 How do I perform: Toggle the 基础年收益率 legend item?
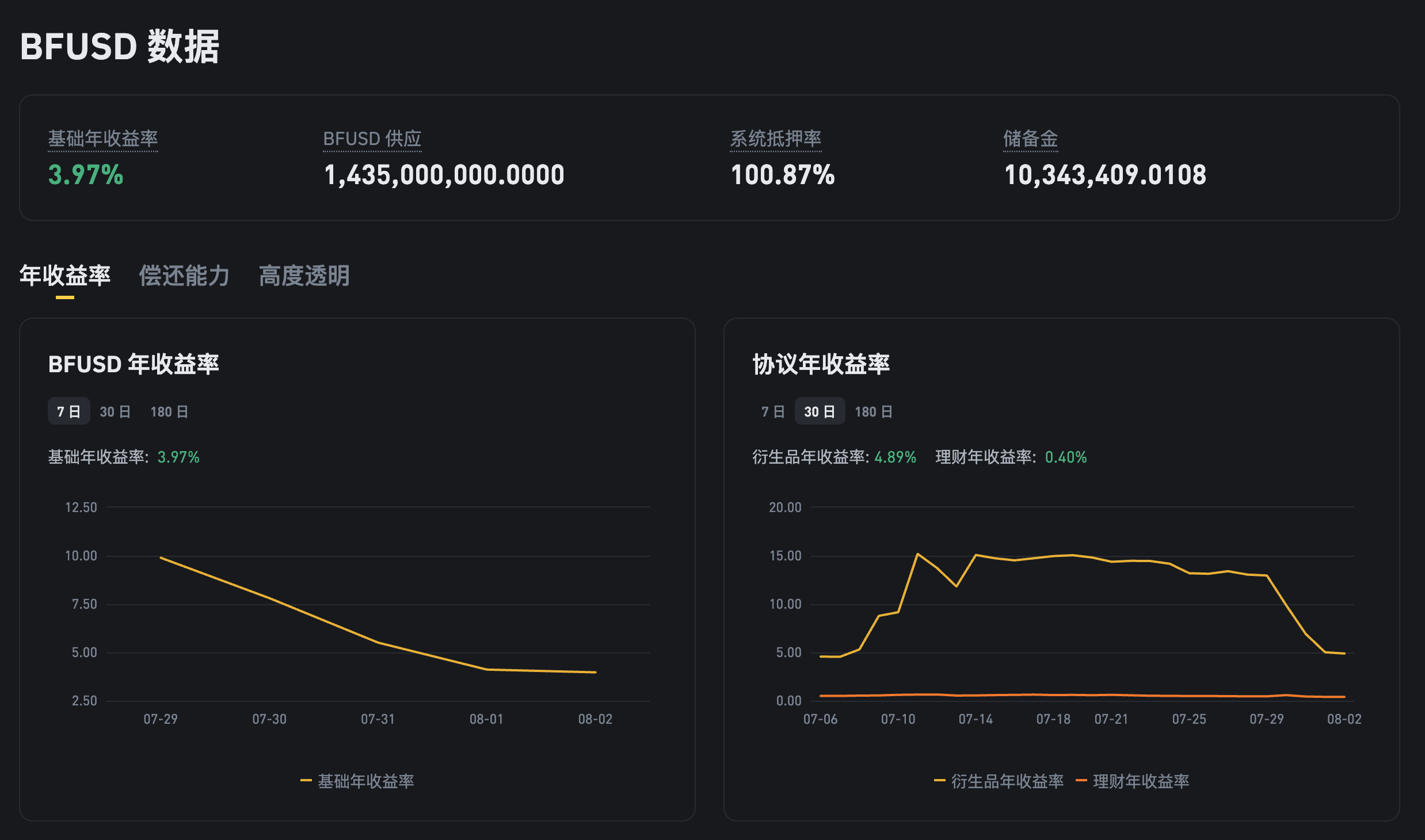click(357, 781)
